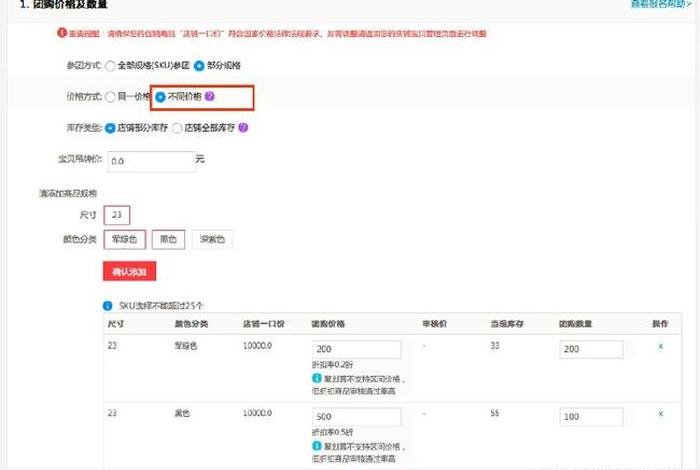Viewport: 700px width, 470px height.
Task: Open help icon next to 店铺全部库存
Action: coord(243,128)
